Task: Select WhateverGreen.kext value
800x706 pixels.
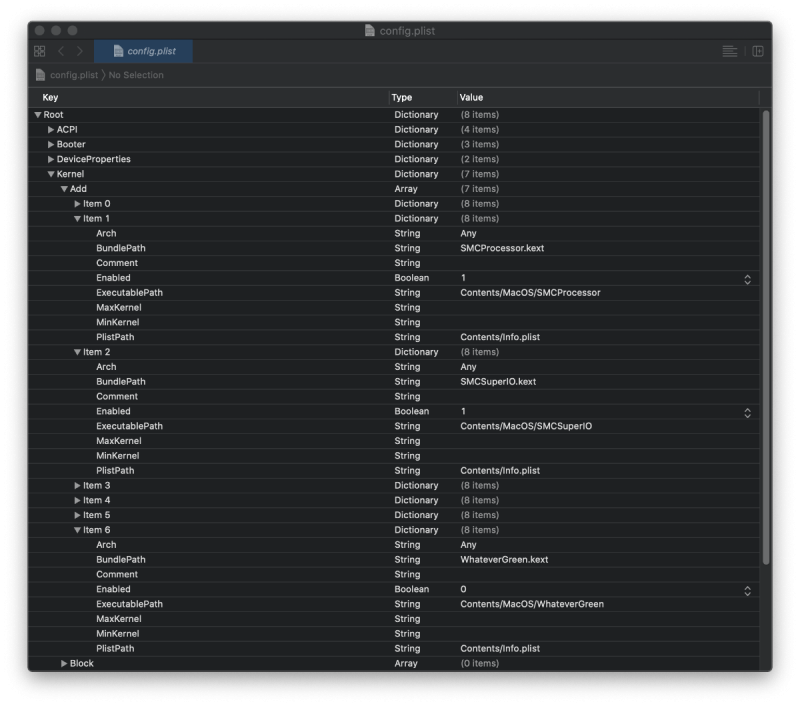Action: click(504, 560)
